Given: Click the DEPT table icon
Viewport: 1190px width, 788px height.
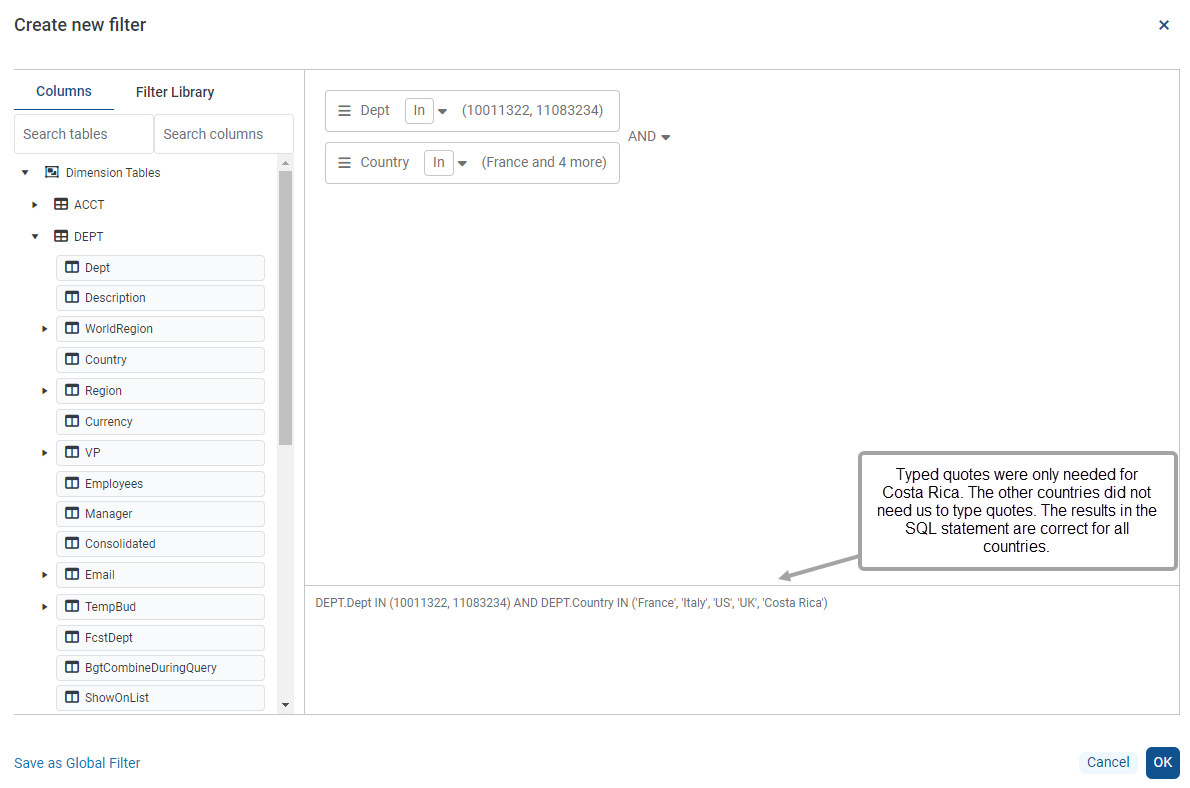Looking at the screenshot, I should 61,237.
